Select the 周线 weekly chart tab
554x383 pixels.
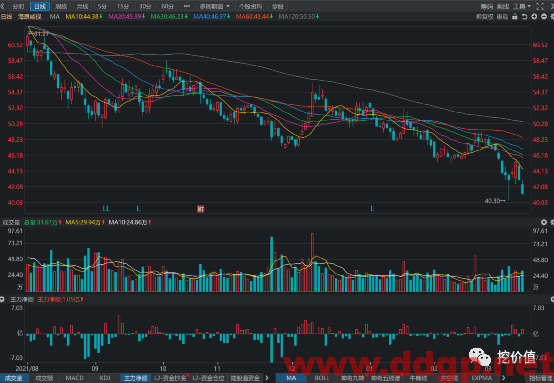click(x=61, y=6)
